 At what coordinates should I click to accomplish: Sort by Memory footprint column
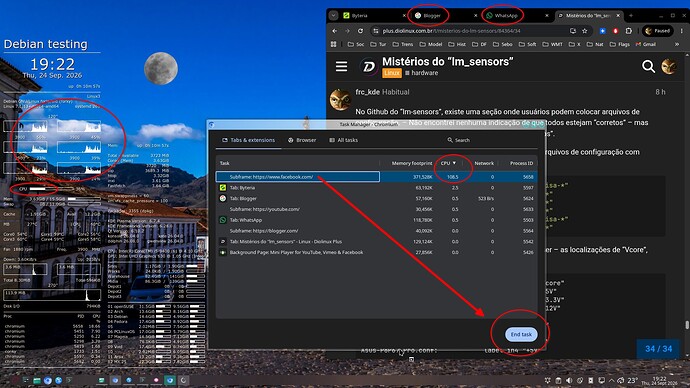coord(412,163)
